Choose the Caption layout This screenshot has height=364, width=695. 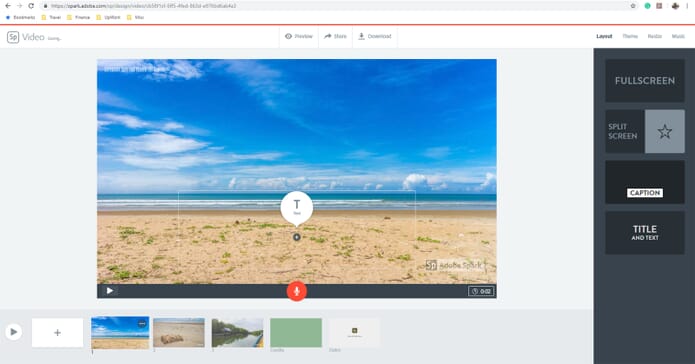point(645,182)
